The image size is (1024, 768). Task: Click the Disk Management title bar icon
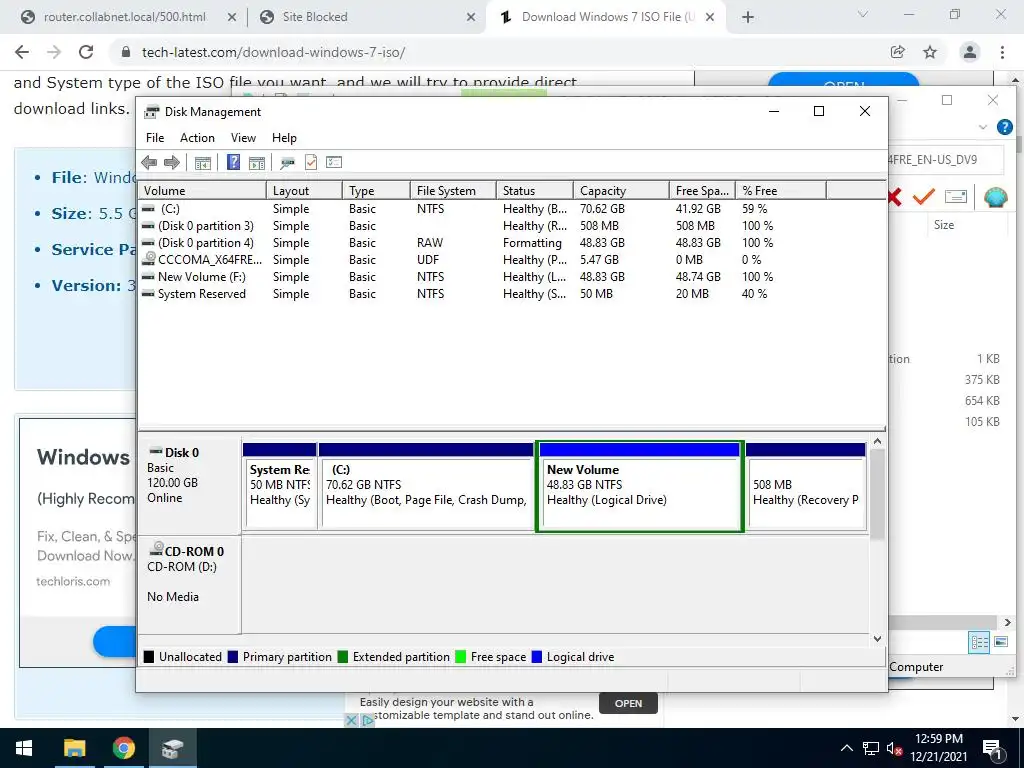click(152, 112)
